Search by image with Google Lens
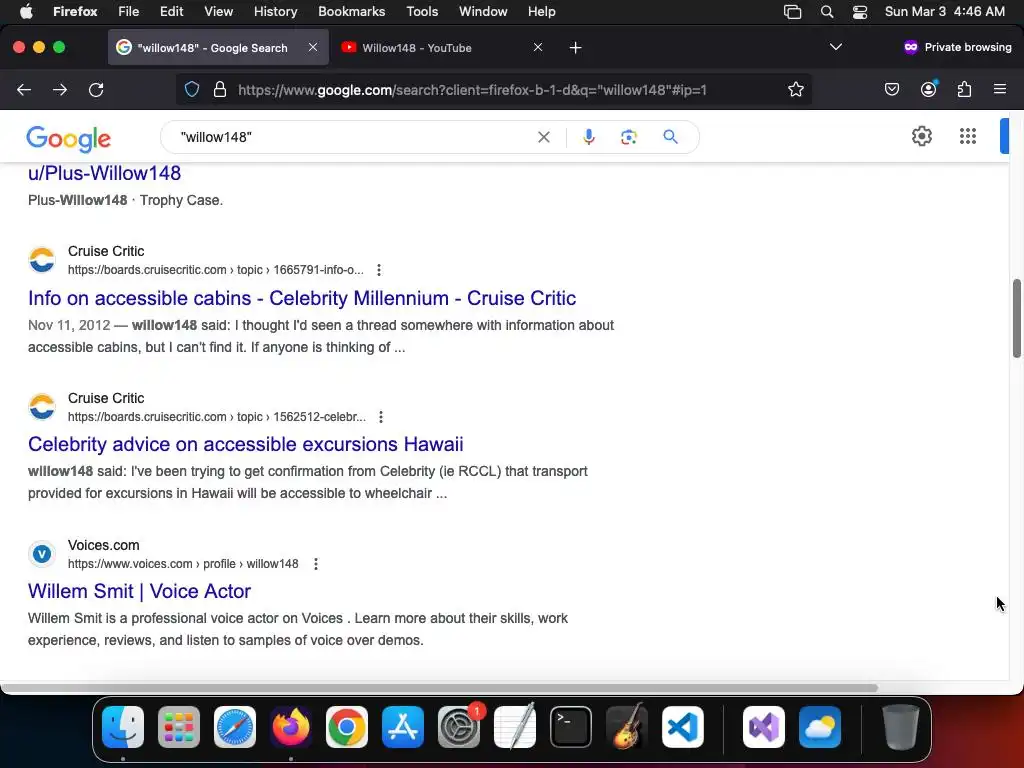 tap(629, 137)
